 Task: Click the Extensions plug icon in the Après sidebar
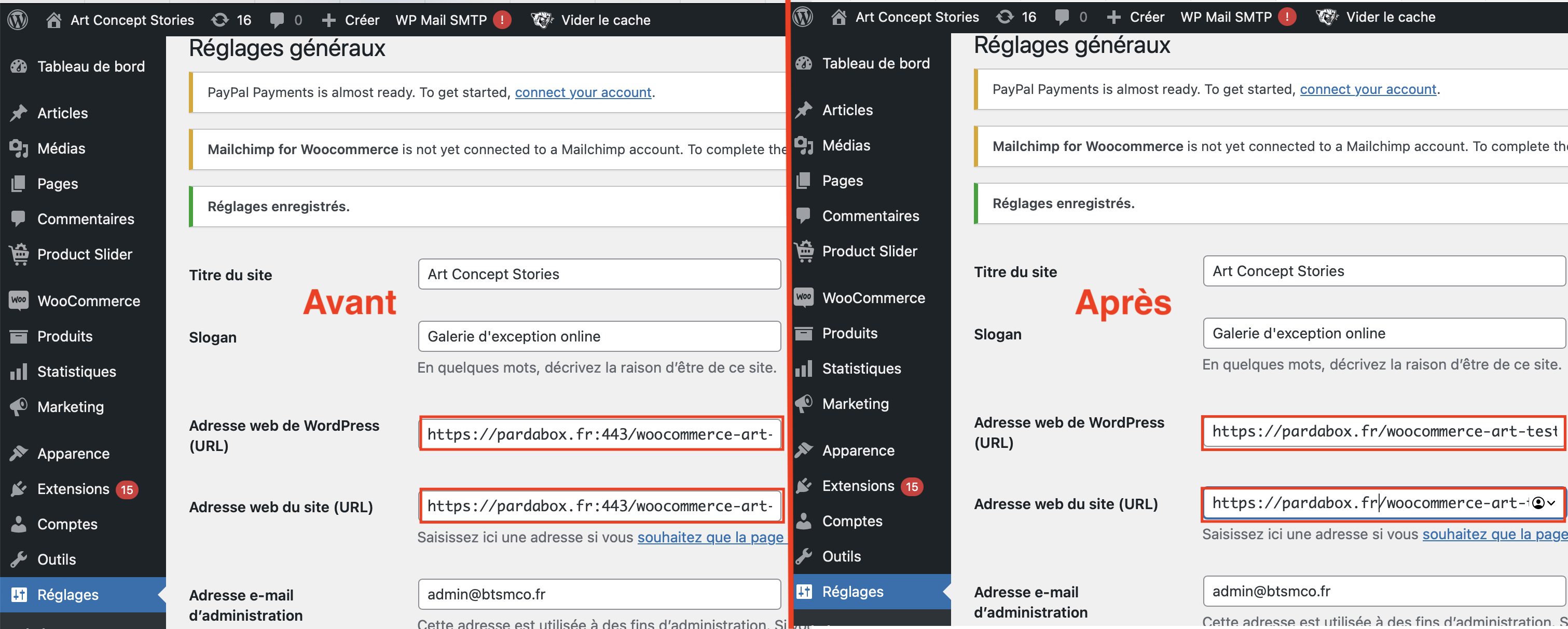pyautogui.click(x=804, y=485)
